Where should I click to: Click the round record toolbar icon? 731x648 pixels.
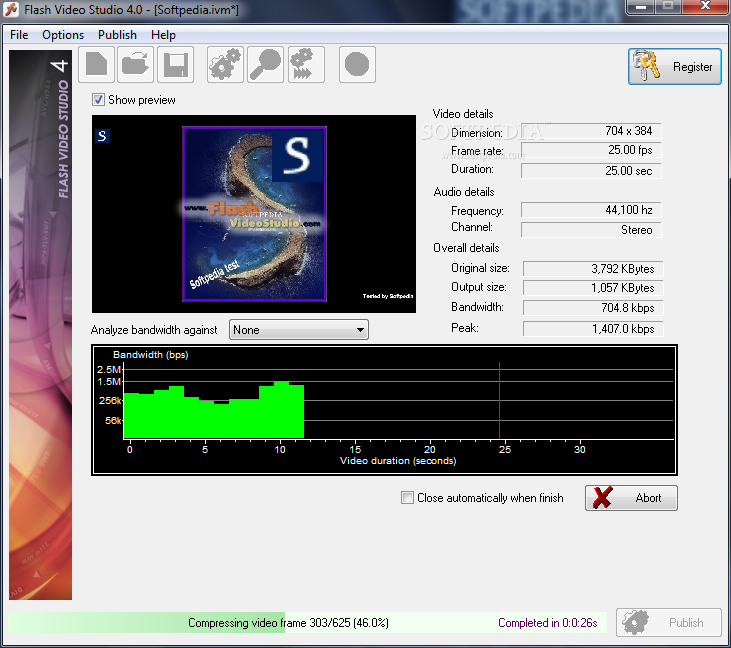click(357, 64)
